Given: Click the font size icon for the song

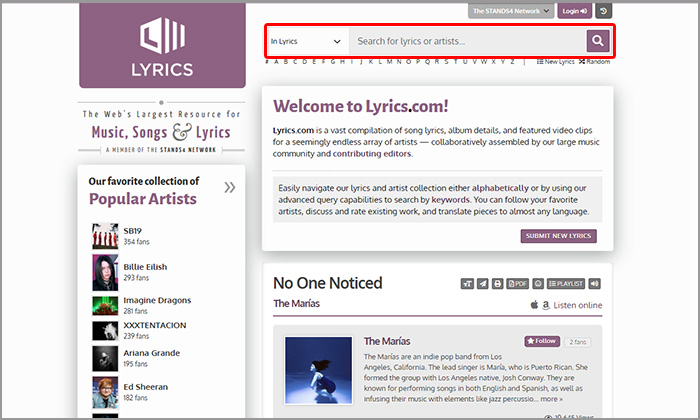Looking at the screenshot, I should pos(467,284).
